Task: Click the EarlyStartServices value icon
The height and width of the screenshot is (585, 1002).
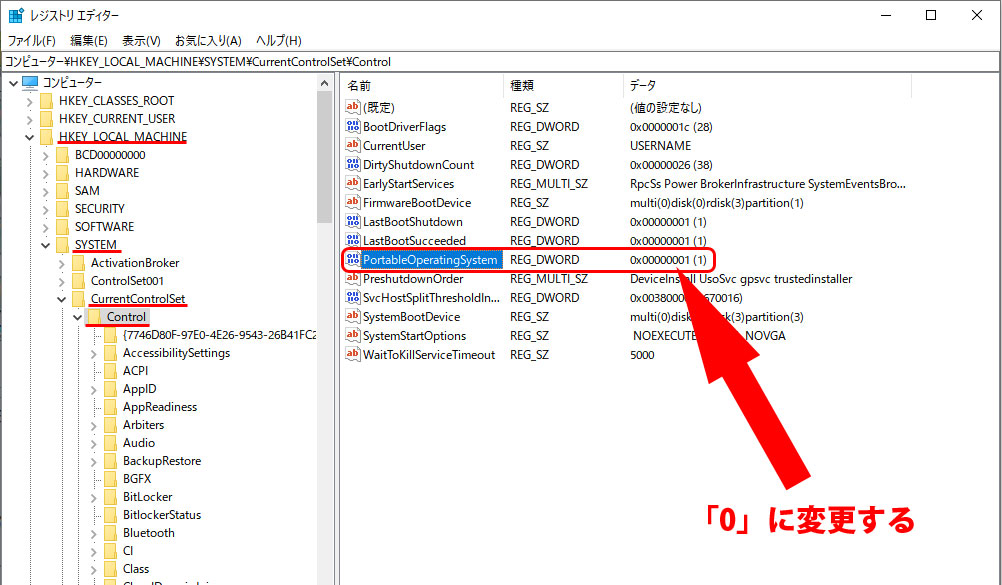Action: 353,183
